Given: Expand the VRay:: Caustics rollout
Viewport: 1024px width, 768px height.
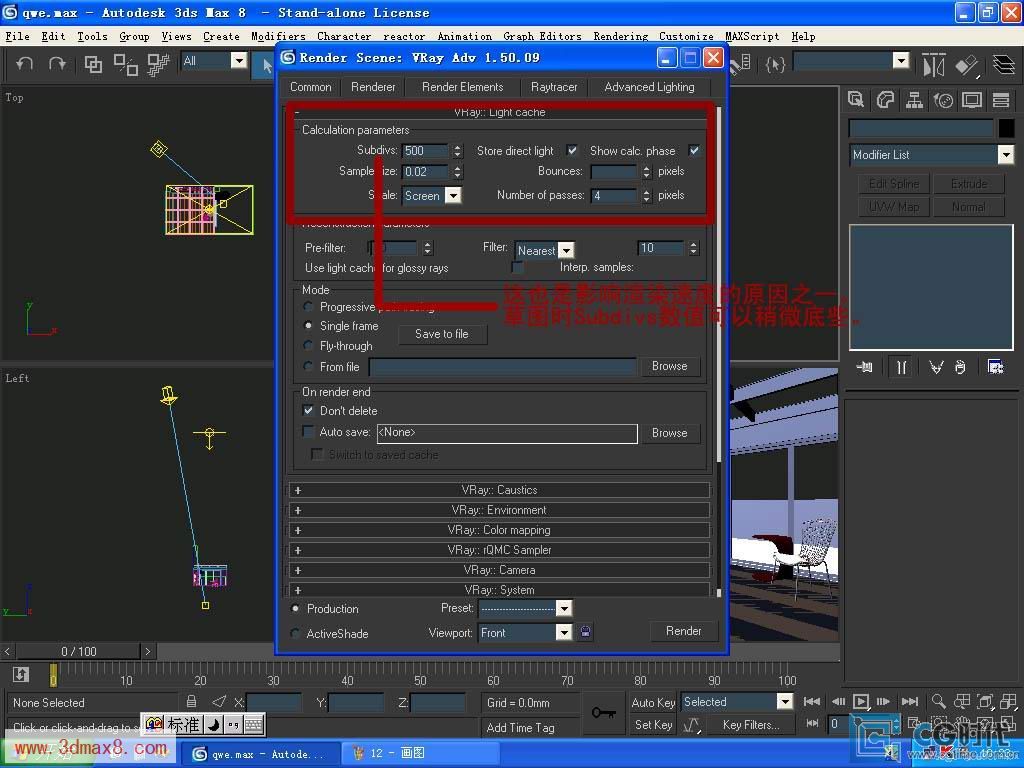Looking at the screenshot, I should tap(499, 490).
